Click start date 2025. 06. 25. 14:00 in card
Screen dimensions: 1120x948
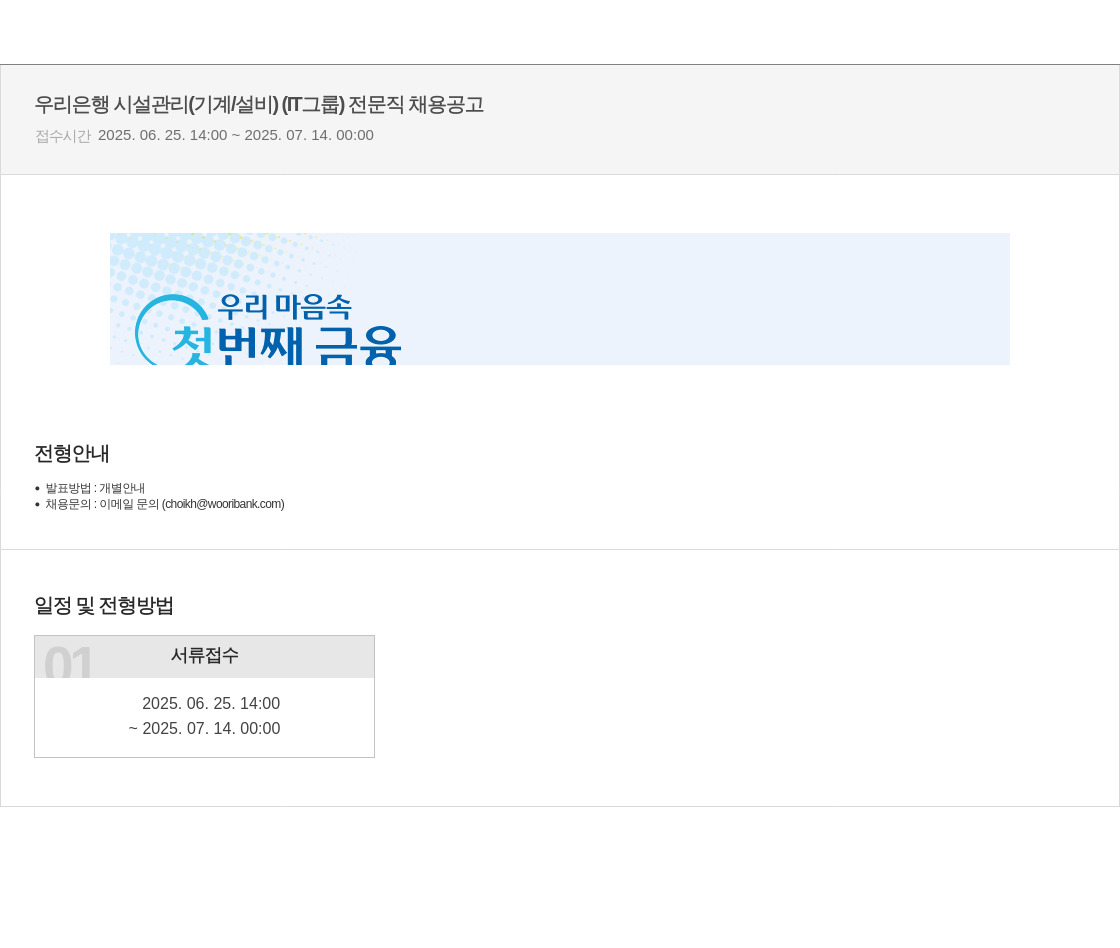tap(211, 703)
